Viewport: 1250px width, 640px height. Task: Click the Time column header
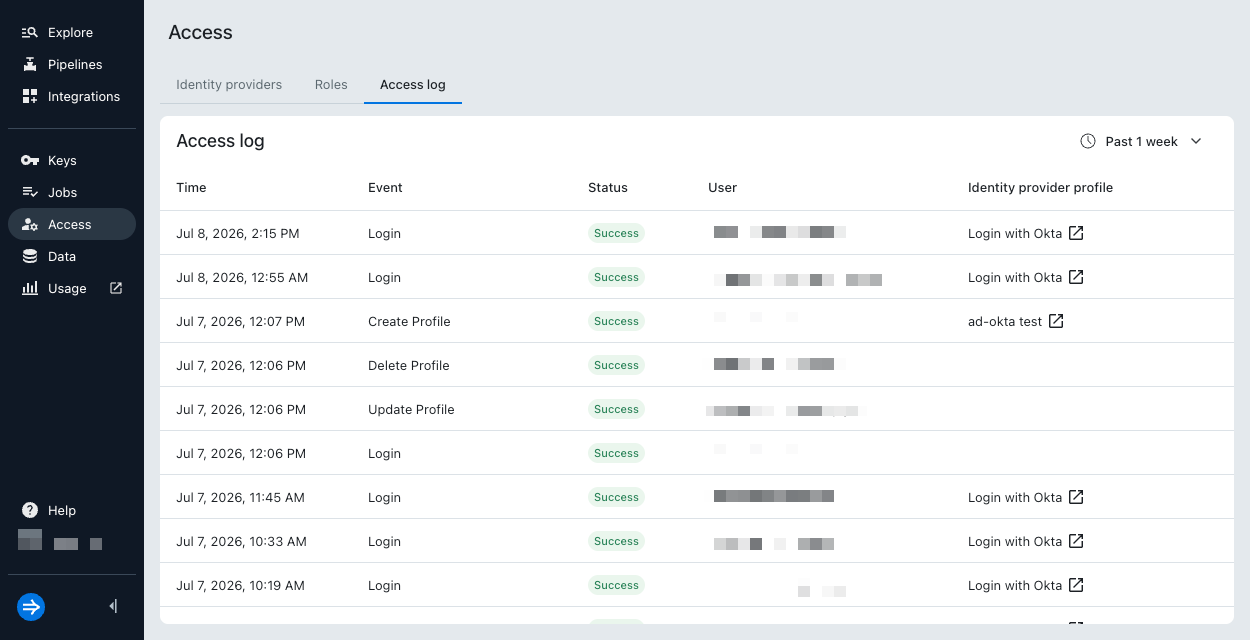coord(191,187)
